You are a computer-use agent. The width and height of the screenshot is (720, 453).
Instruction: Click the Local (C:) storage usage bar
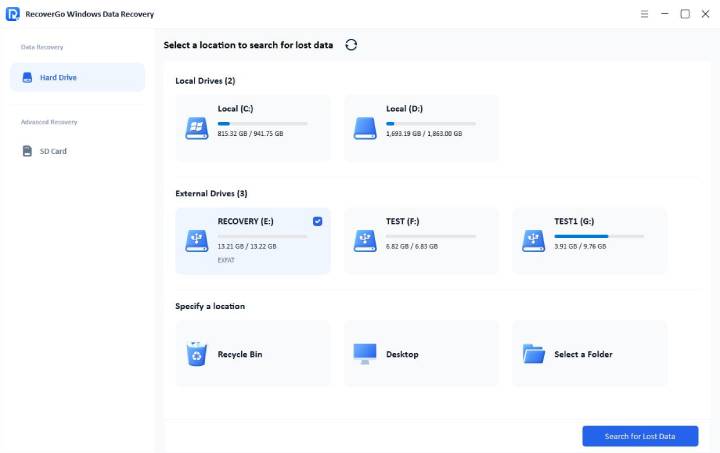[x=262, y=124]
